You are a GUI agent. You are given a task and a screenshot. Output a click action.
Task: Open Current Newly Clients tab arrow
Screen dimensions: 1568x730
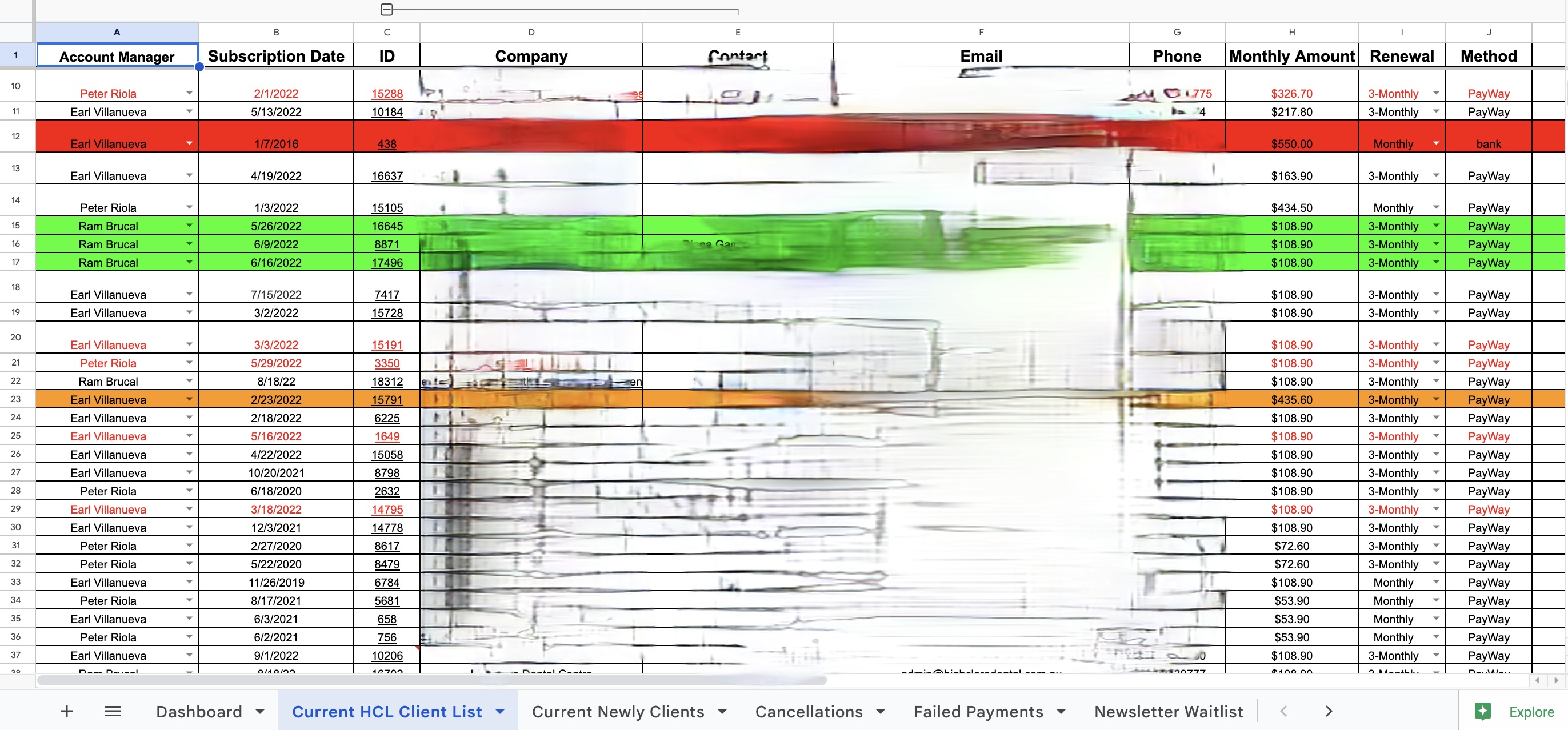pos(722,712)
